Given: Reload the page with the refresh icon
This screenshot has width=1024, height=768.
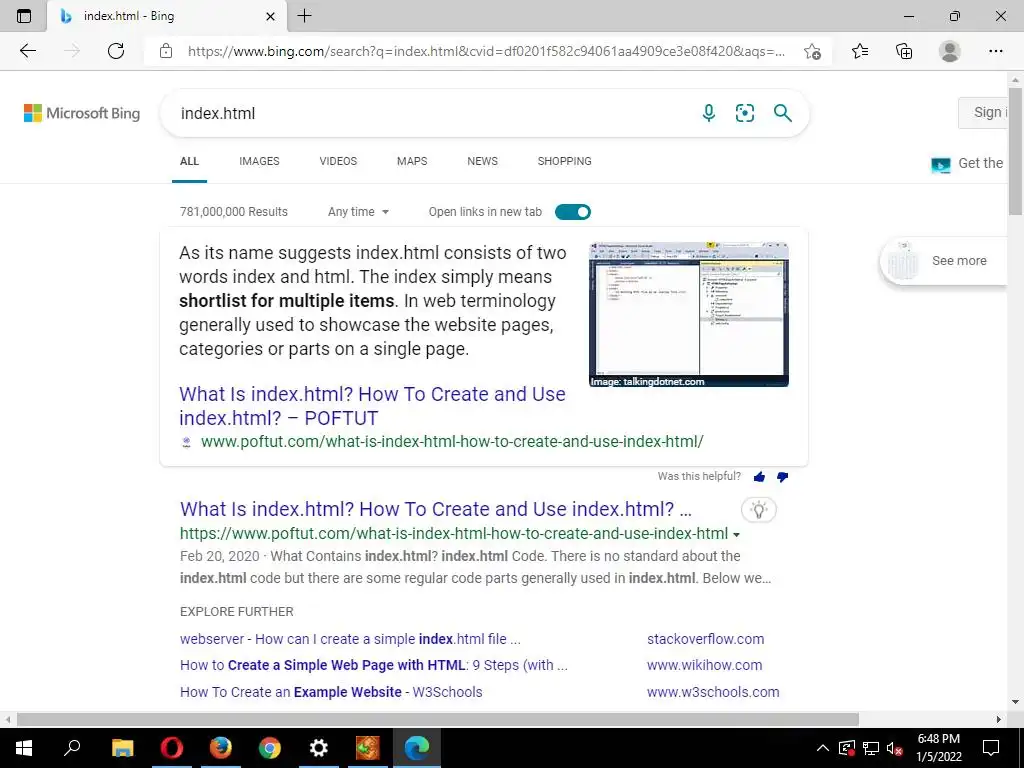Looking at the screenshot, I should [116, 51].
